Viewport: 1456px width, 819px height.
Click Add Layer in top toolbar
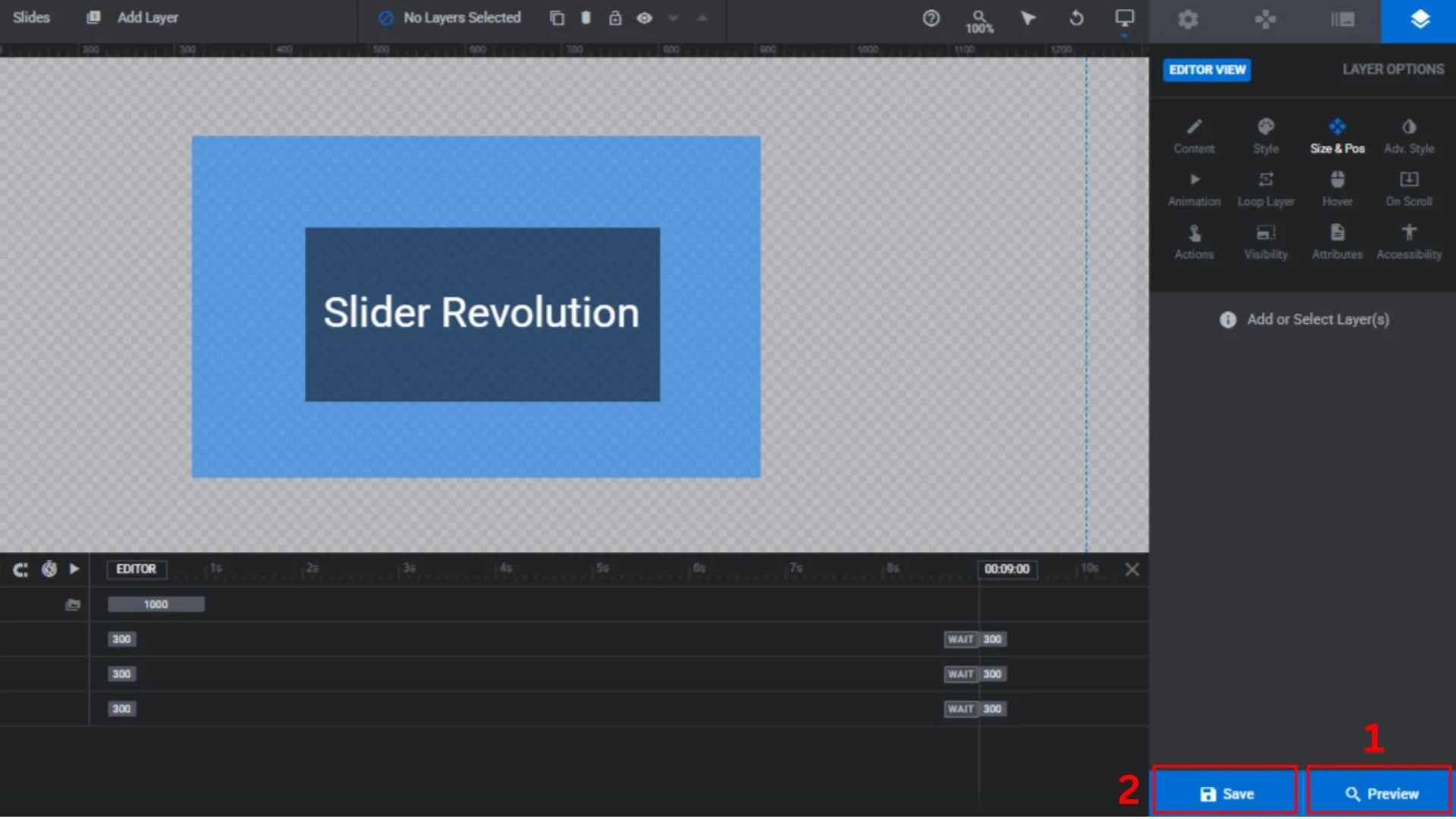coord(133,17)
